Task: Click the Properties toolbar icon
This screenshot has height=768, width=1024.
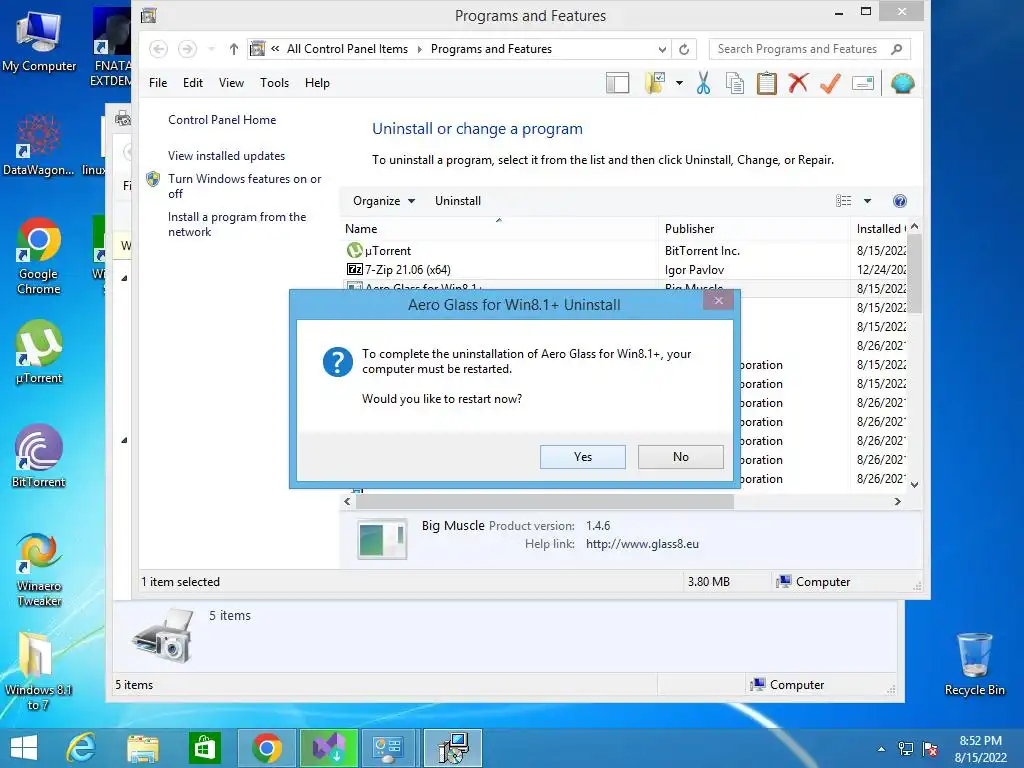Action: [863, 84]
